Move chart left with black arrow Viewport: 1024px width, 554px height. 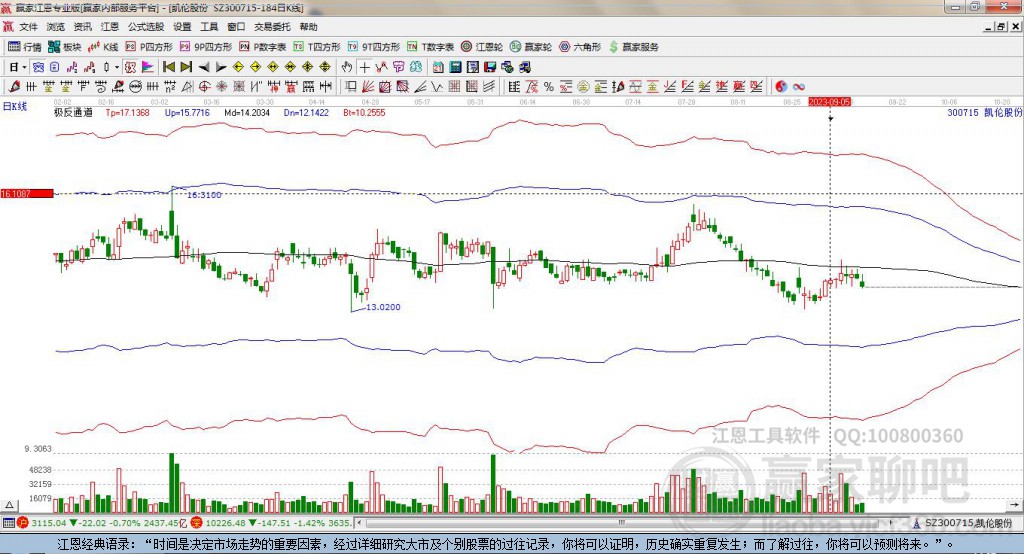204,67
